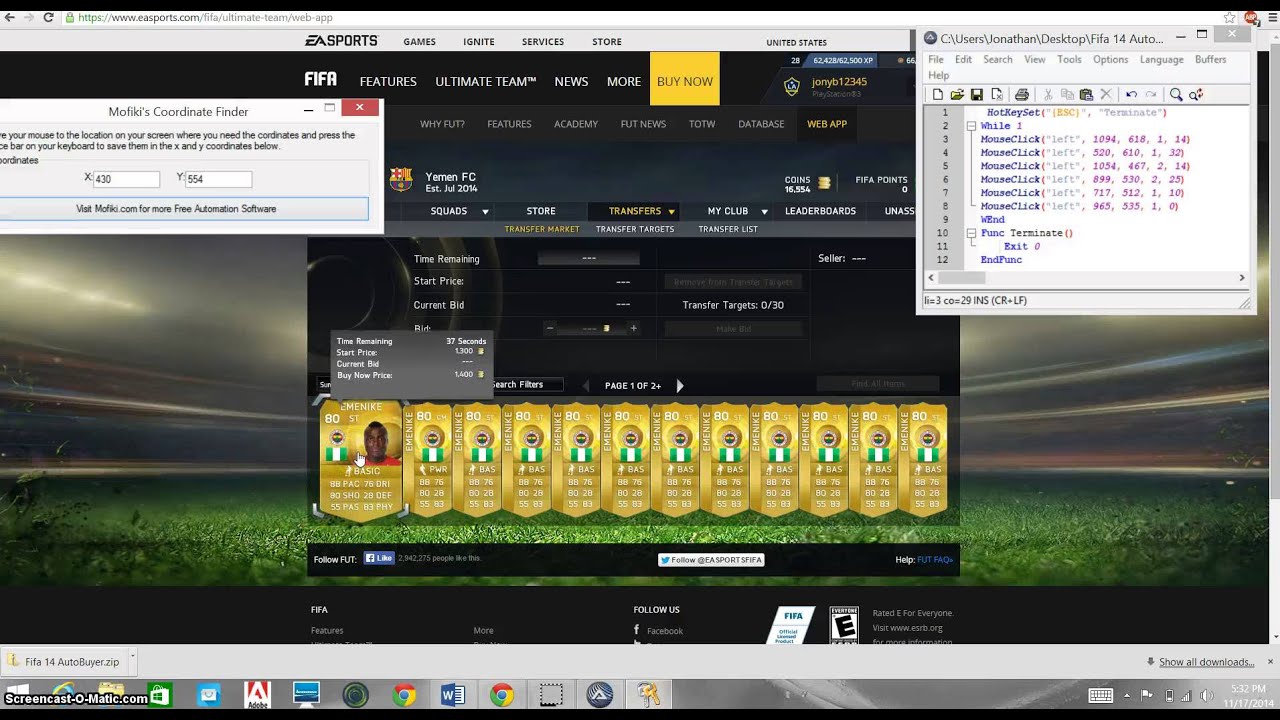Select the Emenike card labeled PWR
The width and height of the screenshot is (1280, 720).
pos(431,459)
